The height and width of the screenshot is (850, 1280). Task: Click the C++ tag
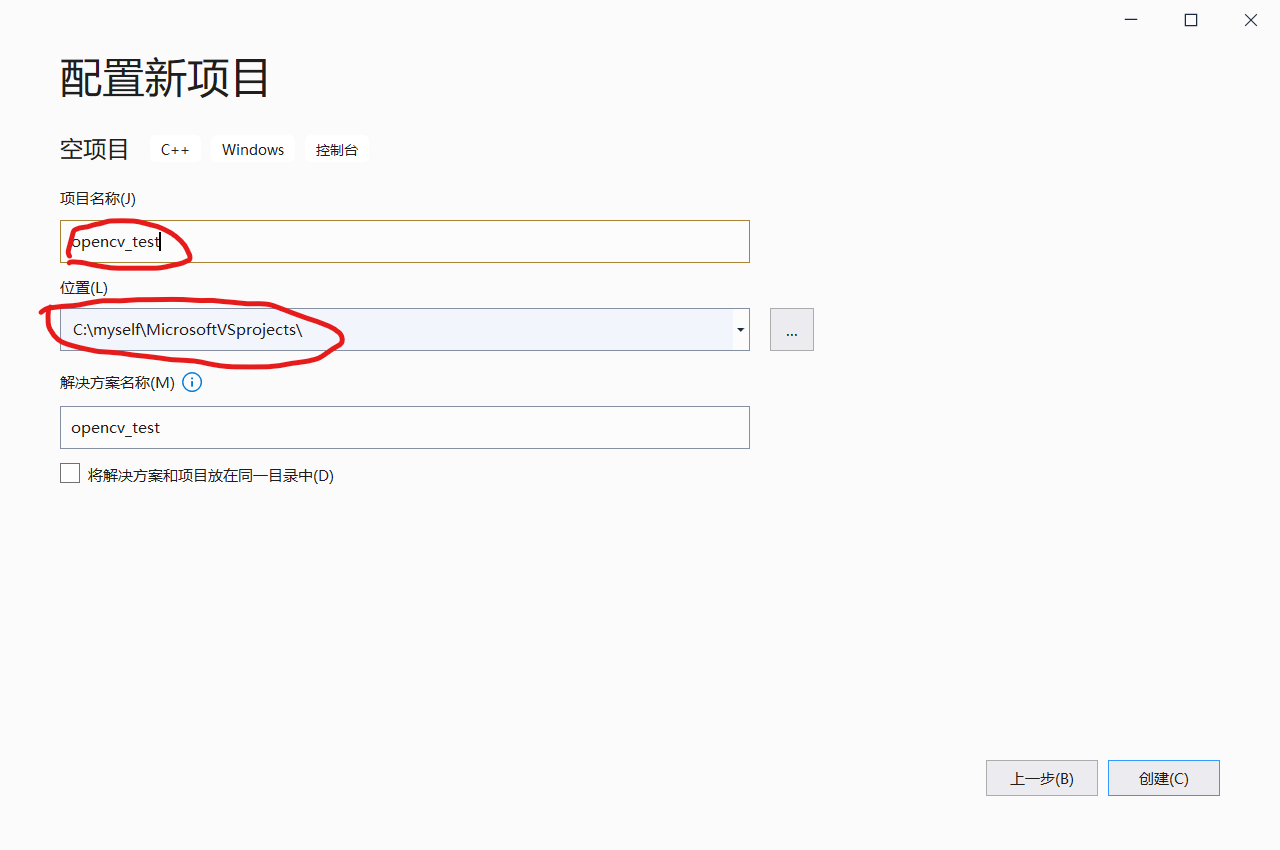[x=175, y=149]
